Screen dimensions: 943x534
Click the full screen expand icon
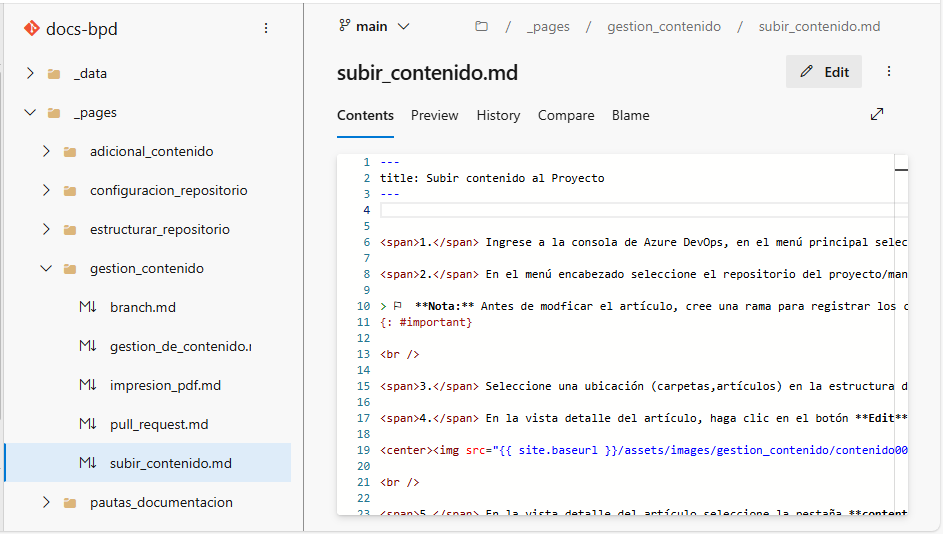click(x=877, y=115)
